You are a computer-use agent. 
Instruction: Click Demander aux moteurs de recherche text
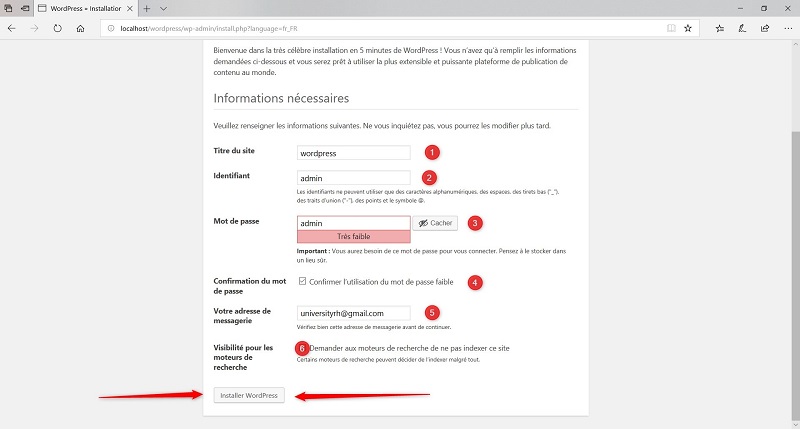pyautogui.click(x=410, y=348)
